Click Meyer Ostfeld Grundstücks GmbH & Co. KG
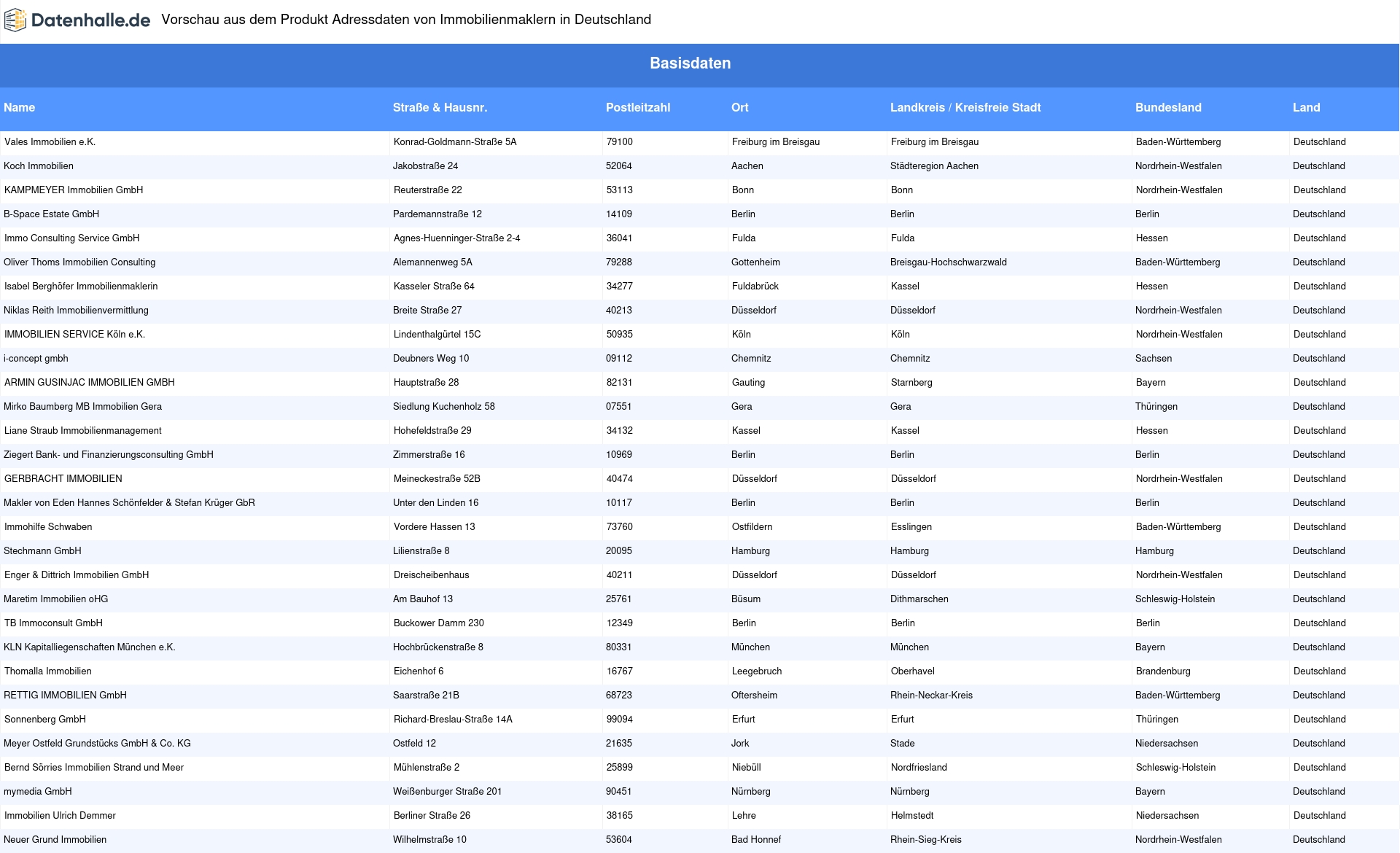The height and width of the screenshot is (853, 1400). pyautogui.click(x=97, y=744)
